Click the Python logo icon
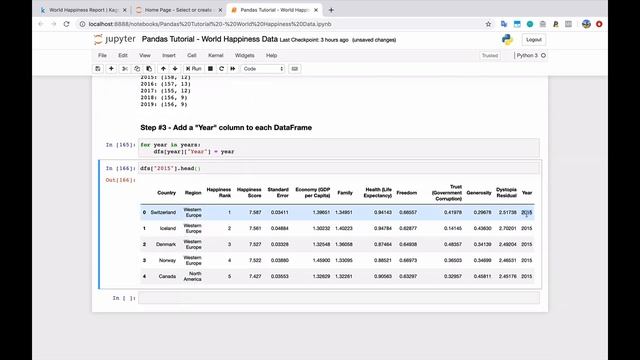This screenshot has width=640, height=360. click(507, 39)
